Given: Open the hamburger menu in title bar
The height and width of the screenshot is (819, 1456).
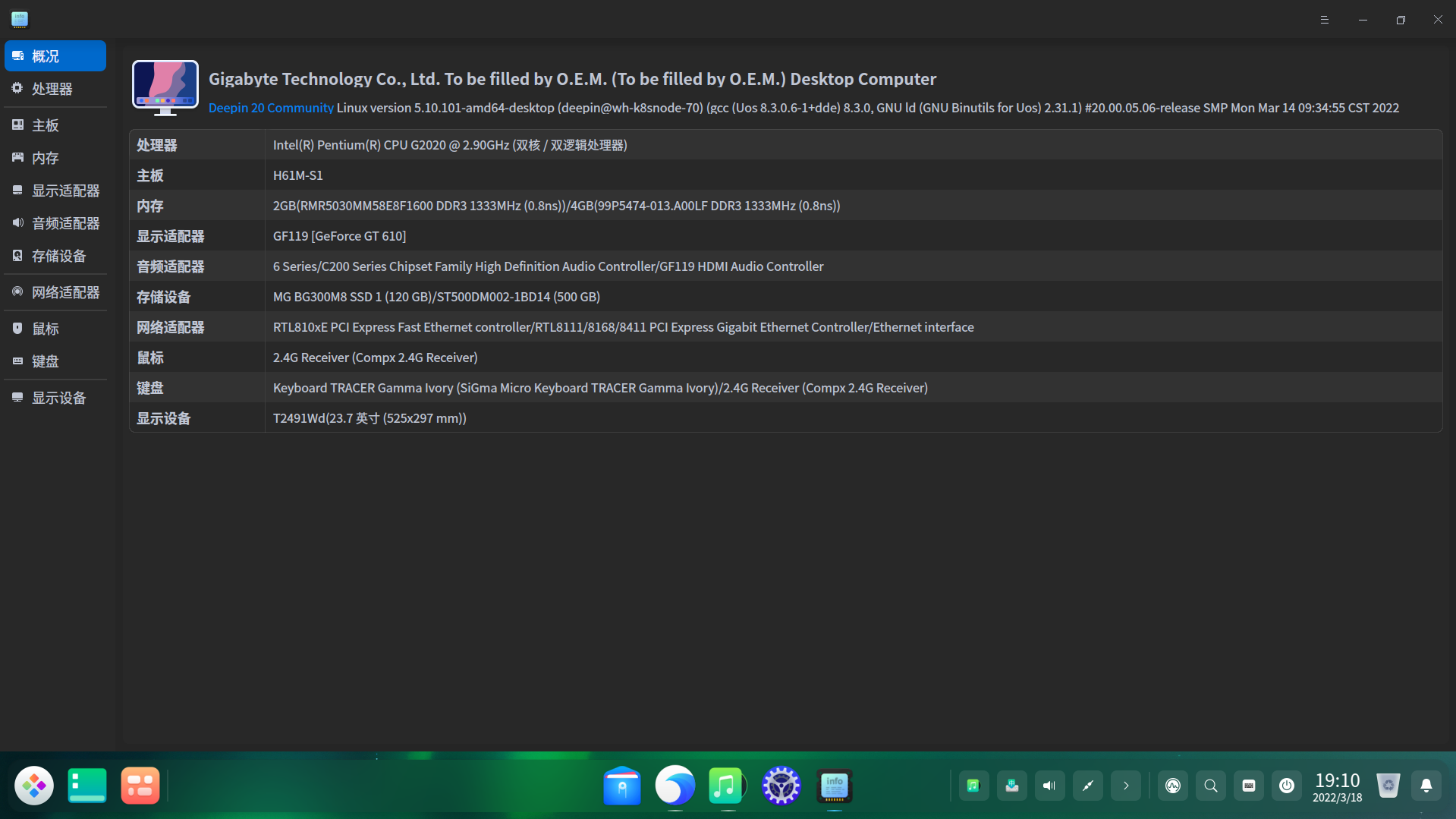Looking at the screenshot, I should pos(1325,20).
